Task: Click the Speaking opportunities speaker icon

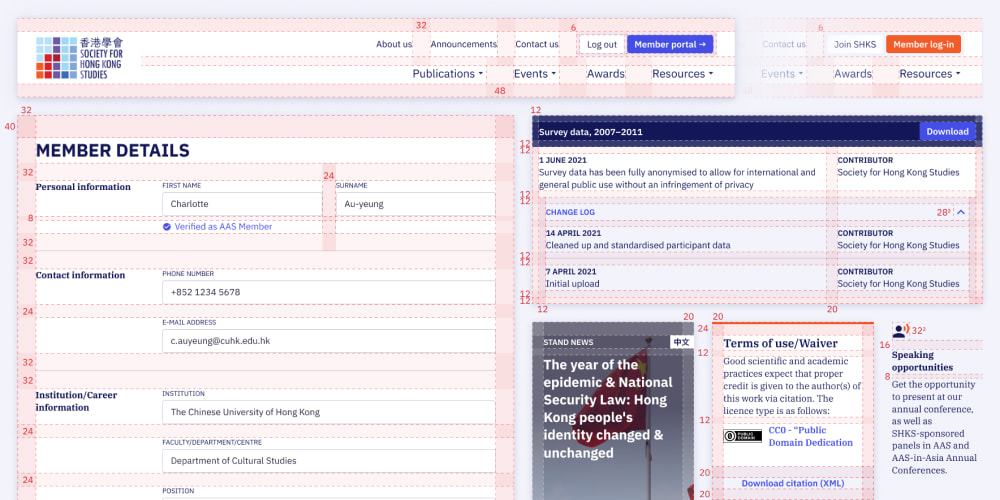Action: [x=899, y=331]
